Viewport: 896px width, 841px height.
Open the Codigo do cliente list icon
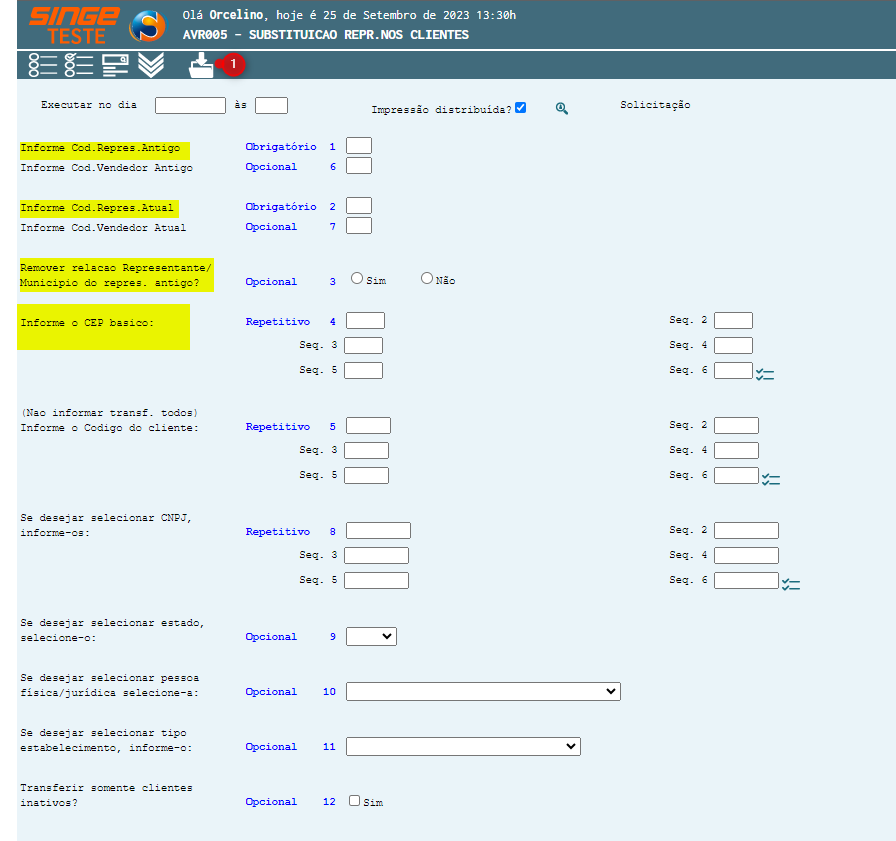coord(770,479)
